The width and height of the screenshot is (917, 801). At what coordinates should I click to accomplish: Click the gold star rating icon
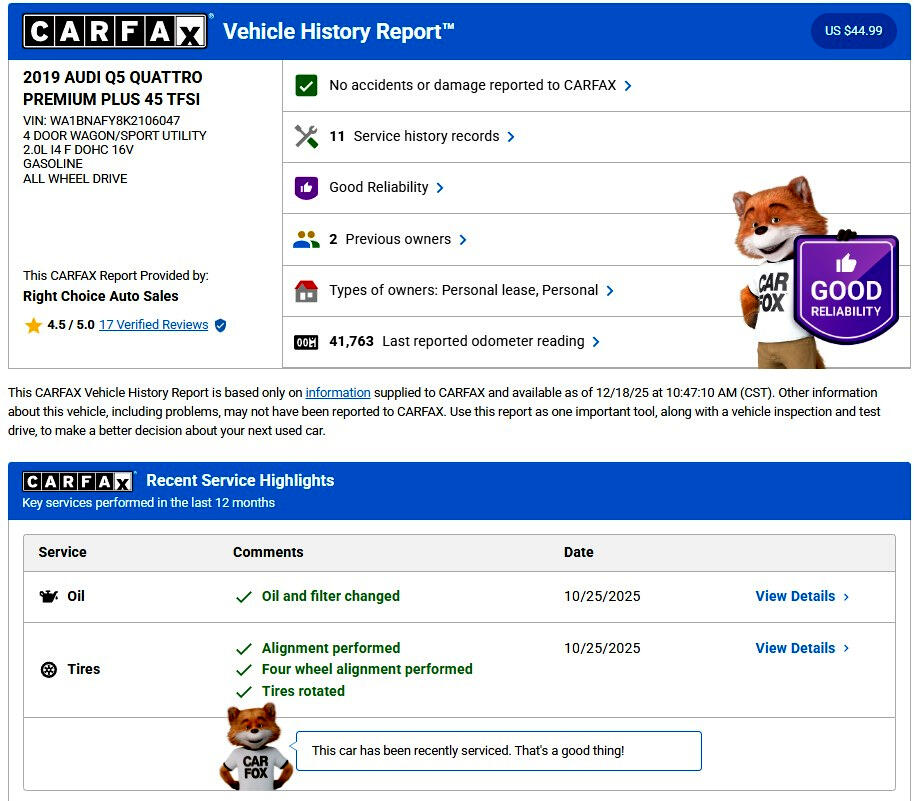(x=33, y=325)
